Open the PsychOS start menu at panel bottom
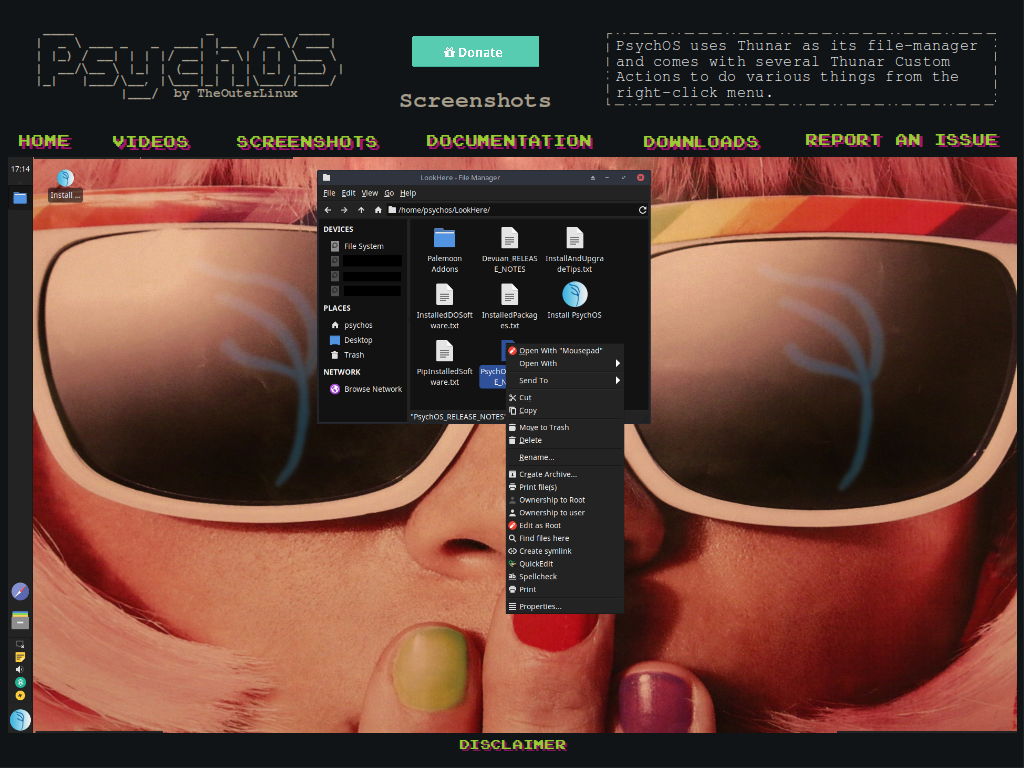The height and width of the screenshot is (768, 1024). [x=20, y=720]
